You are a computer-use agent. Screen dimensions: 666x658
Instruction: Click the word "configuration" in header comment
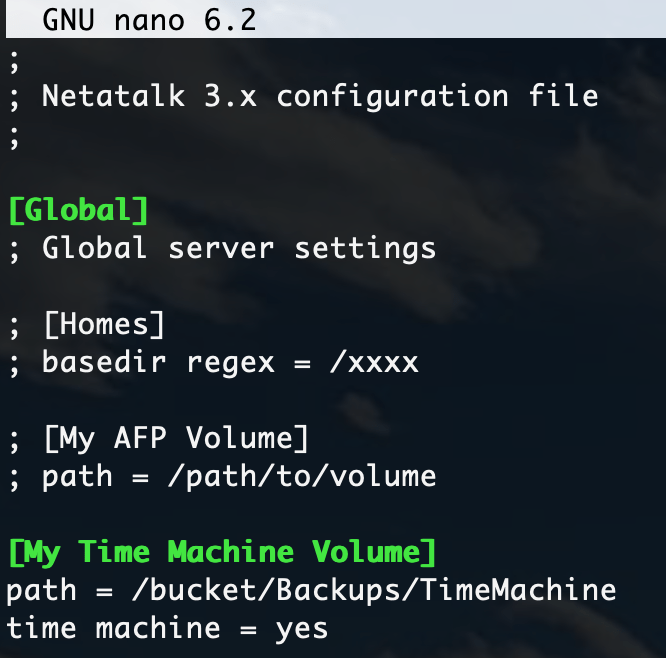pos(392,97)
